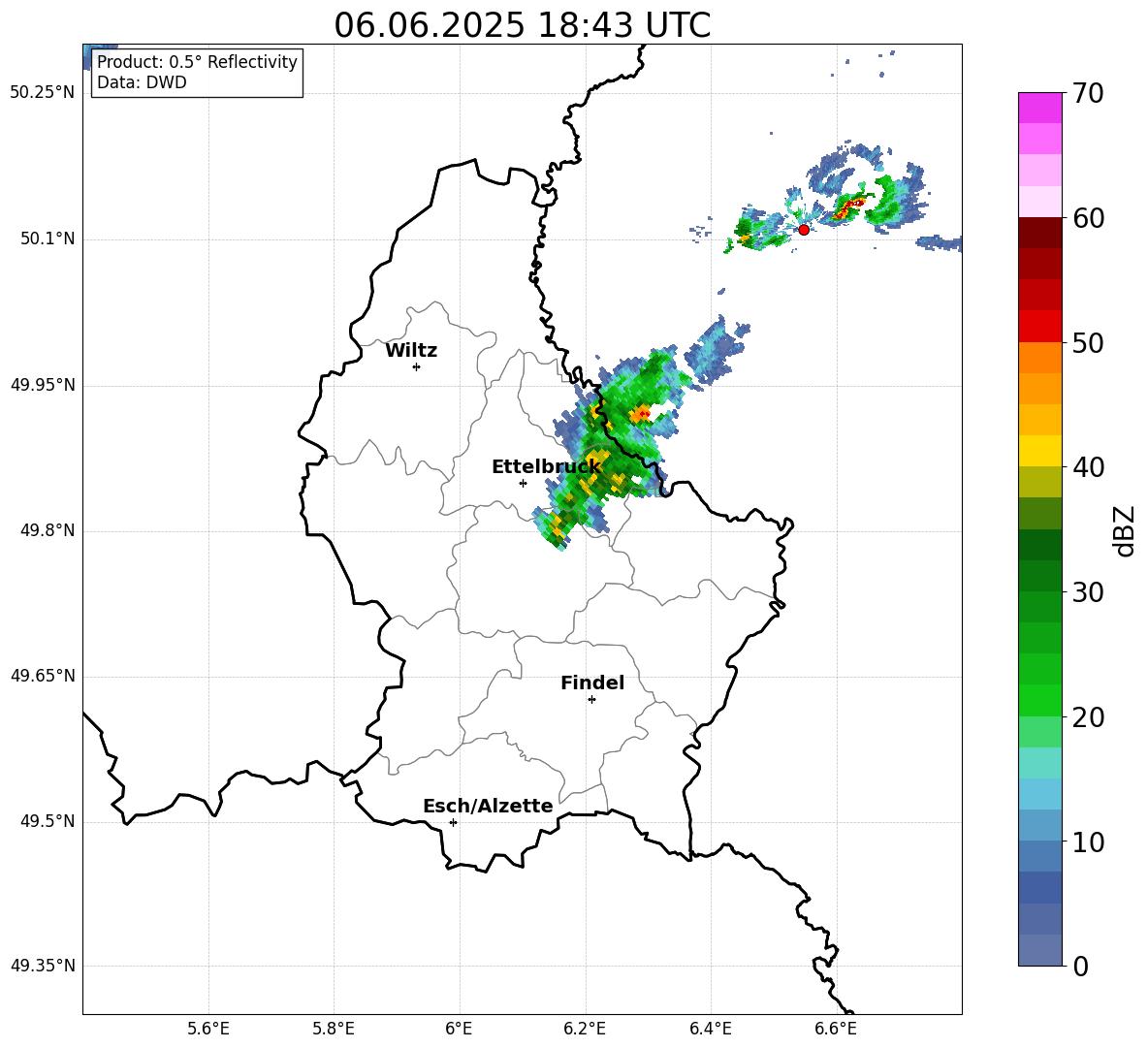
Task: Click the colorbar tick label 20
Action: click(x=1089, y=717)
